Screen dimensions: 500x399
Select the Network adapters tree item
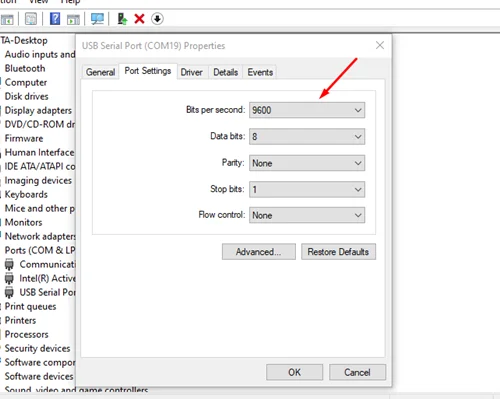(x=40, y=236)
